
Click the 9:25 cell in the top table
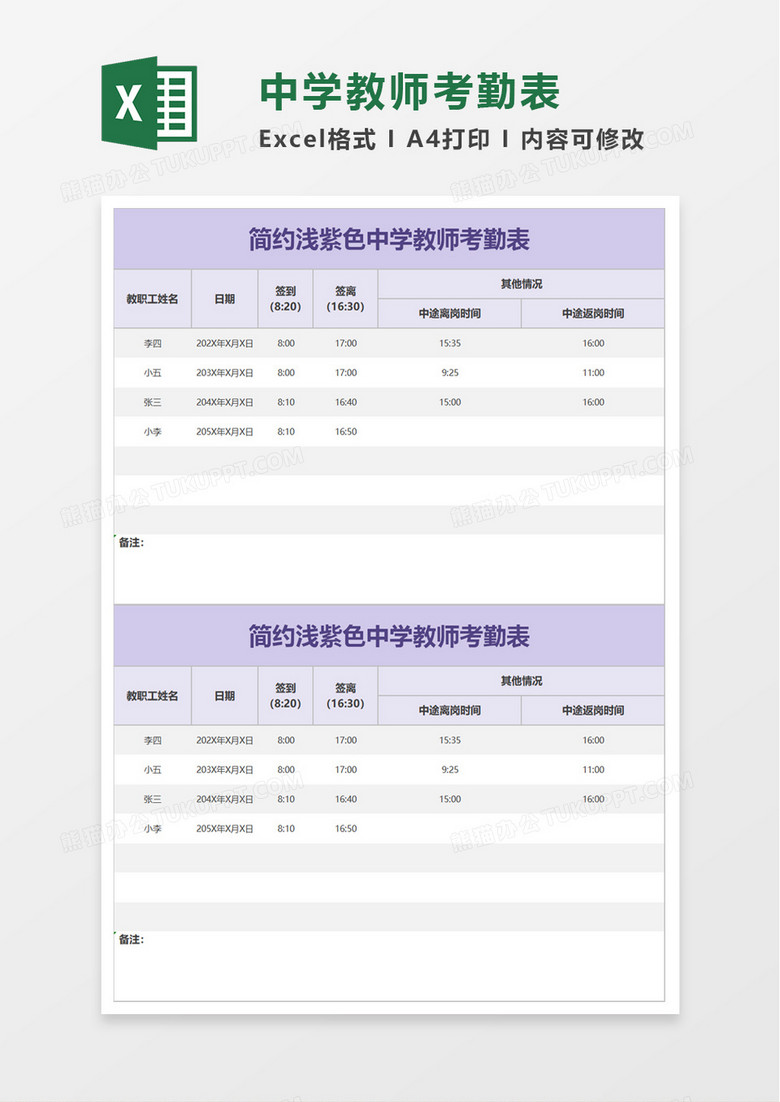(450, 373)
